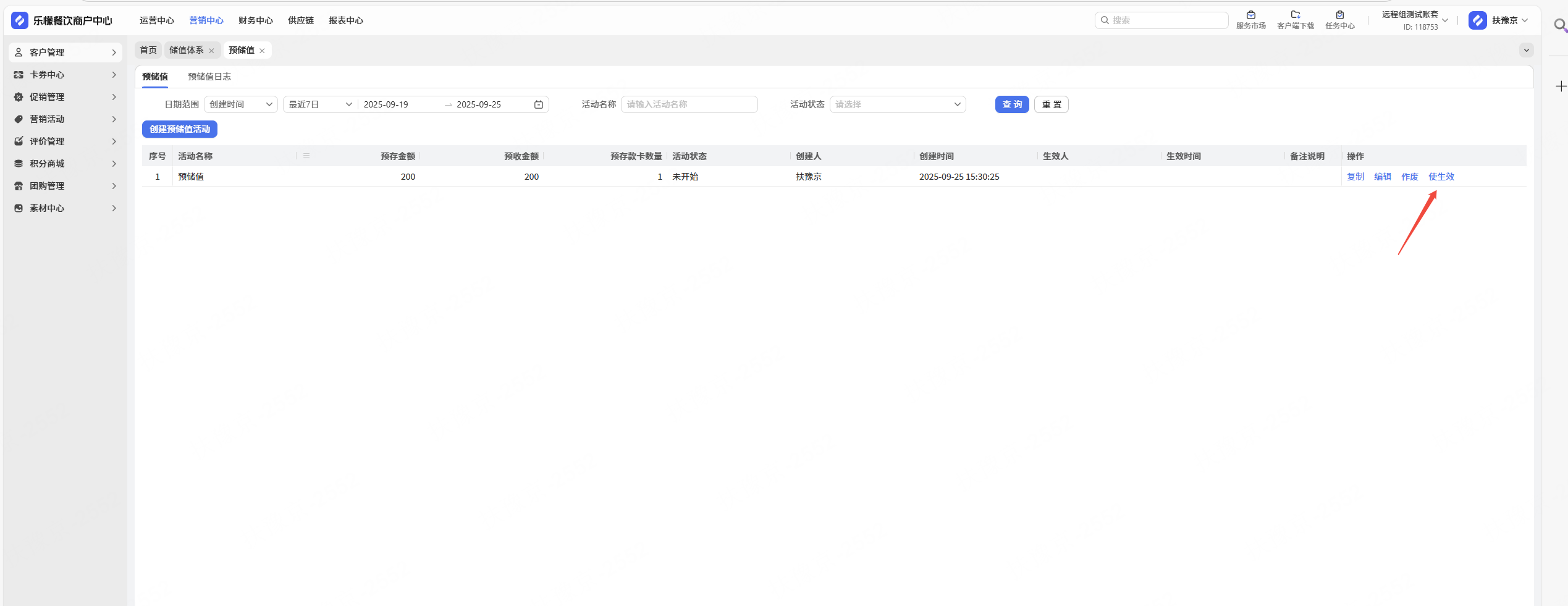Go to 供应链 top menu

click(301, 20)
